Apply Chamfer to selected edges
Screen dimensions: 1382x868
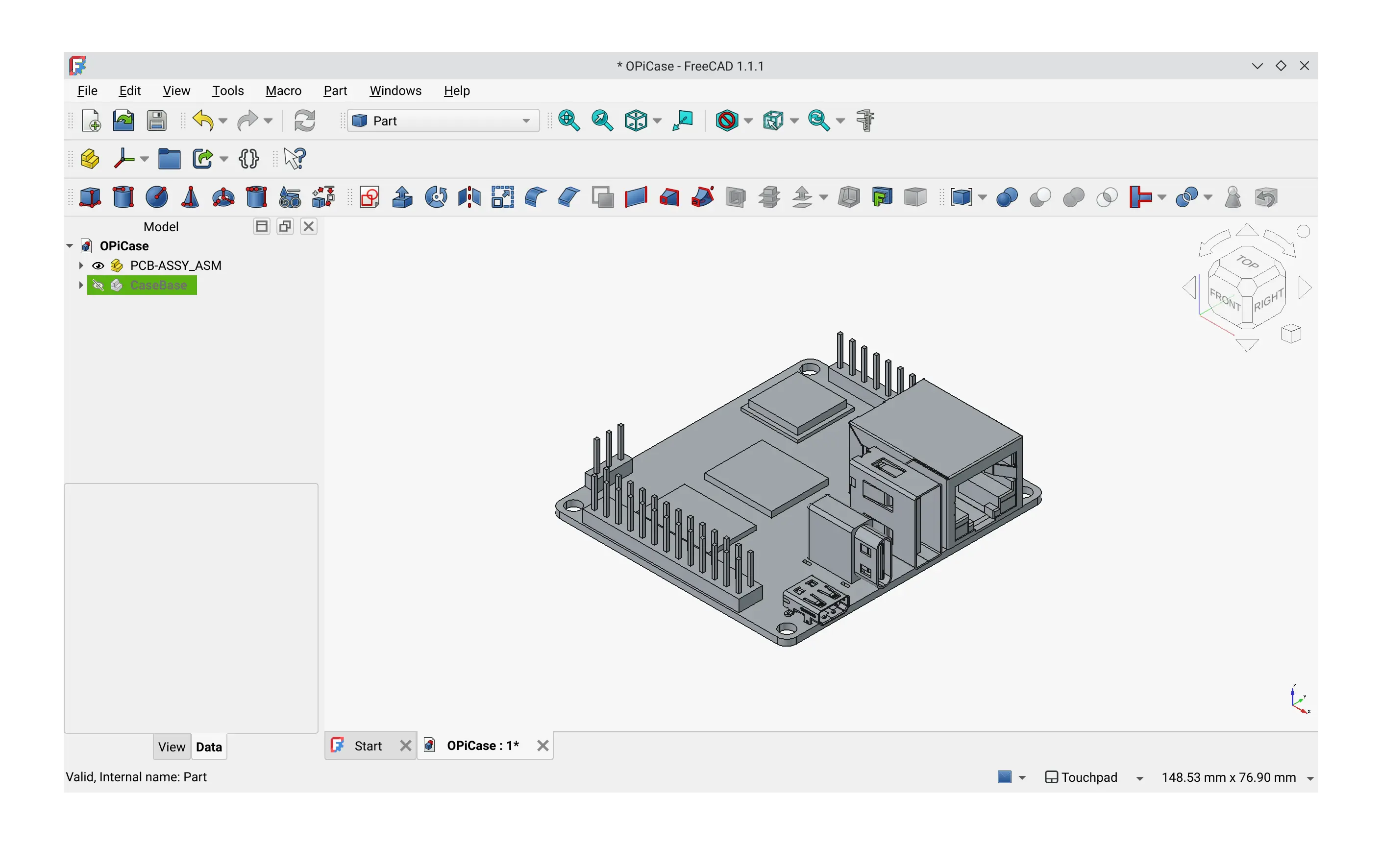569,197
